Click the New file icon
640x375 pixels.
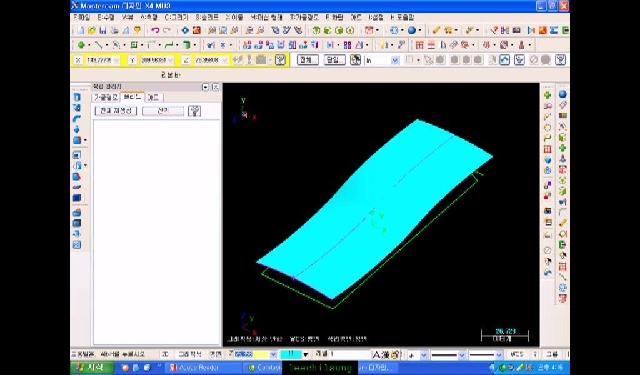[81, 30]
